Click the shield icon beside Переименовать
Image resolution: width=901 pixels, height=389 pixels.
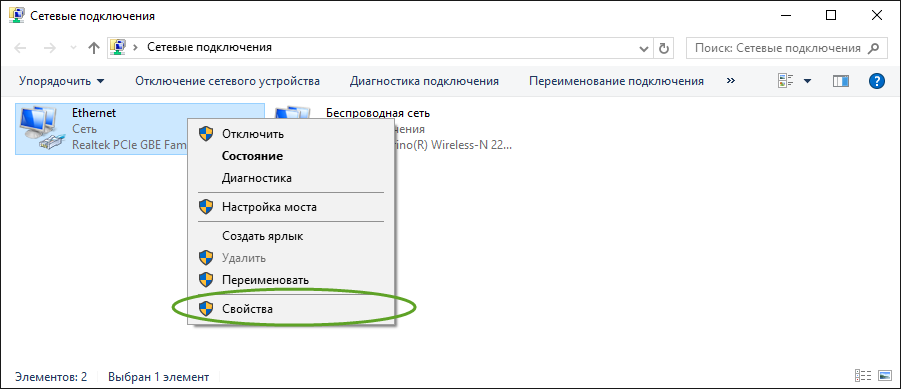coord(205,280)
